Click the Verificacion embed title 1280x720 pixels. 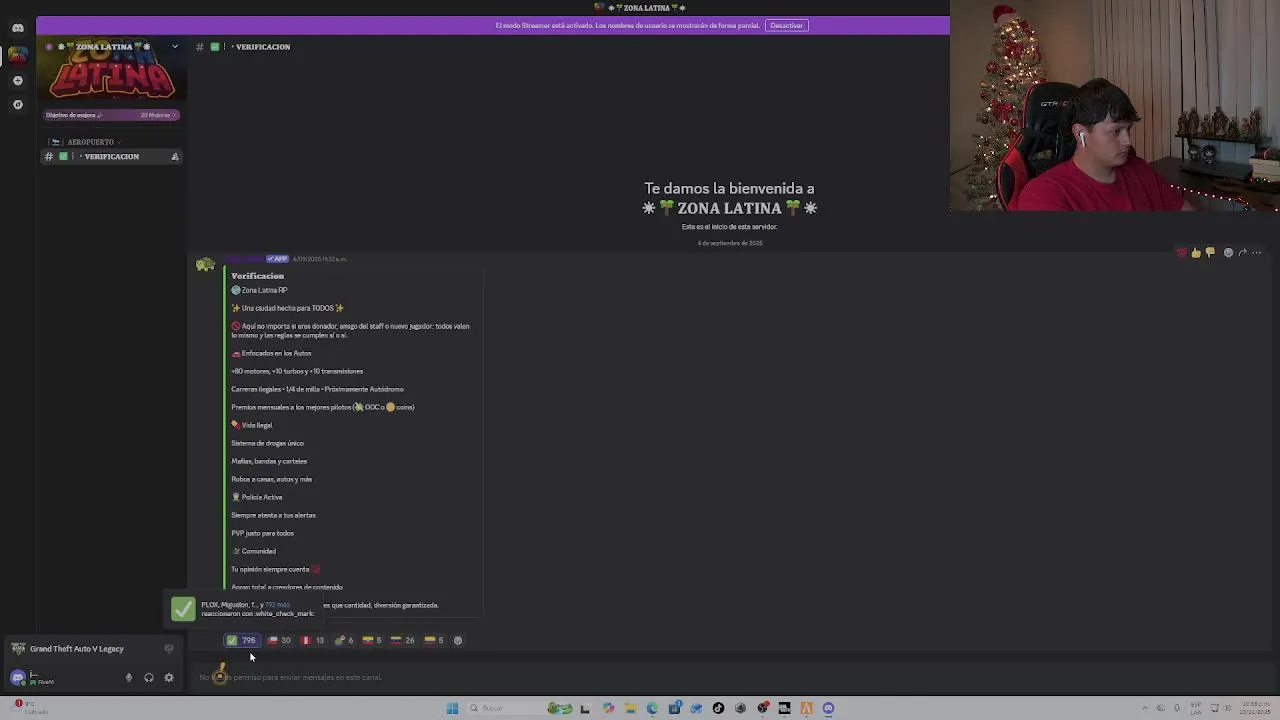[x=257, y=276]
